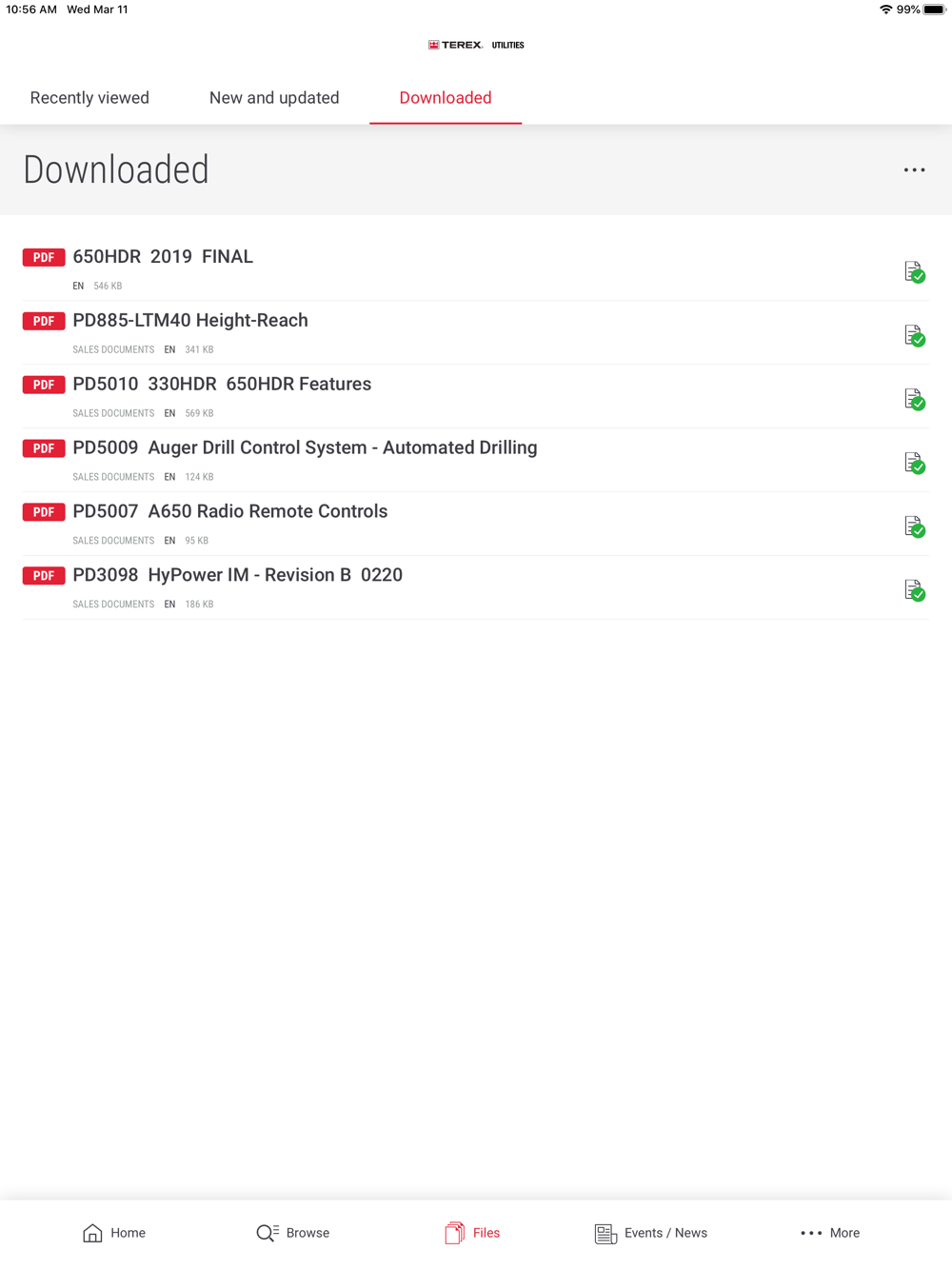Switch to the New and updated tab

coord(274,98)
